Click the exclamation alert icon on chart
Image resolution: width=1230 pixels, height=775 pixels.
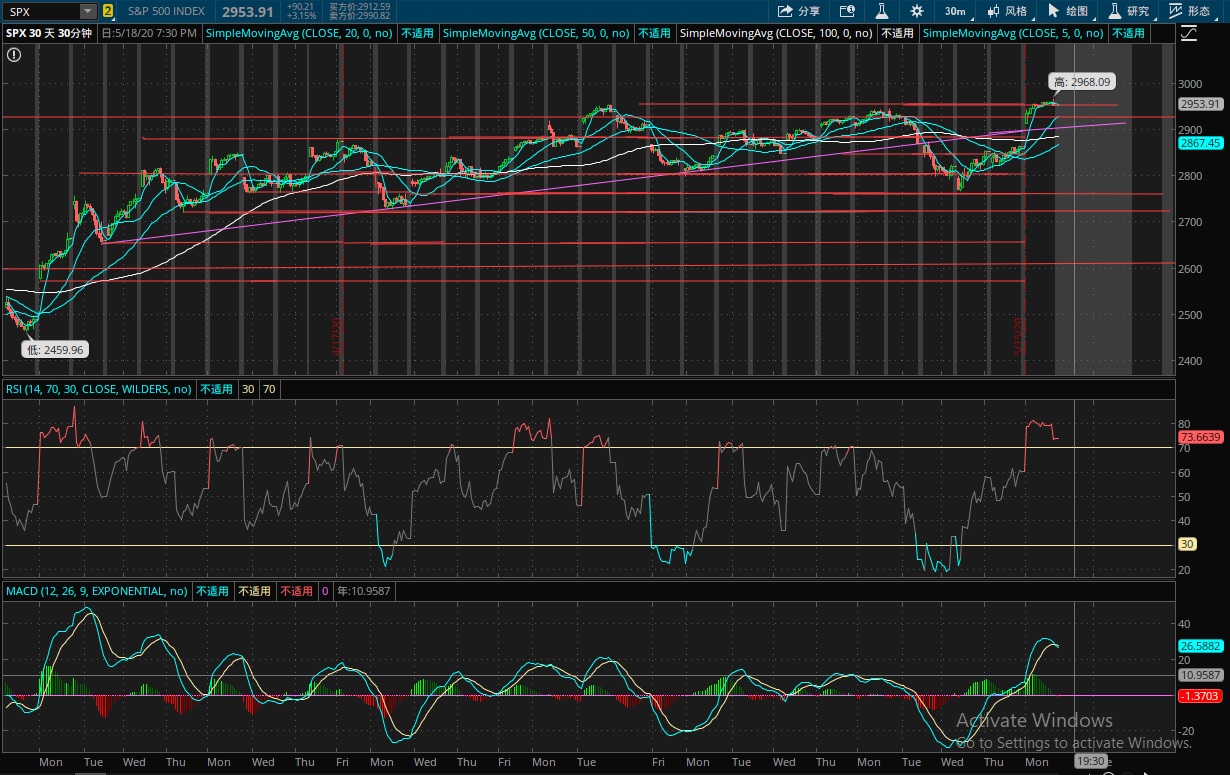(x=14, y=55)
